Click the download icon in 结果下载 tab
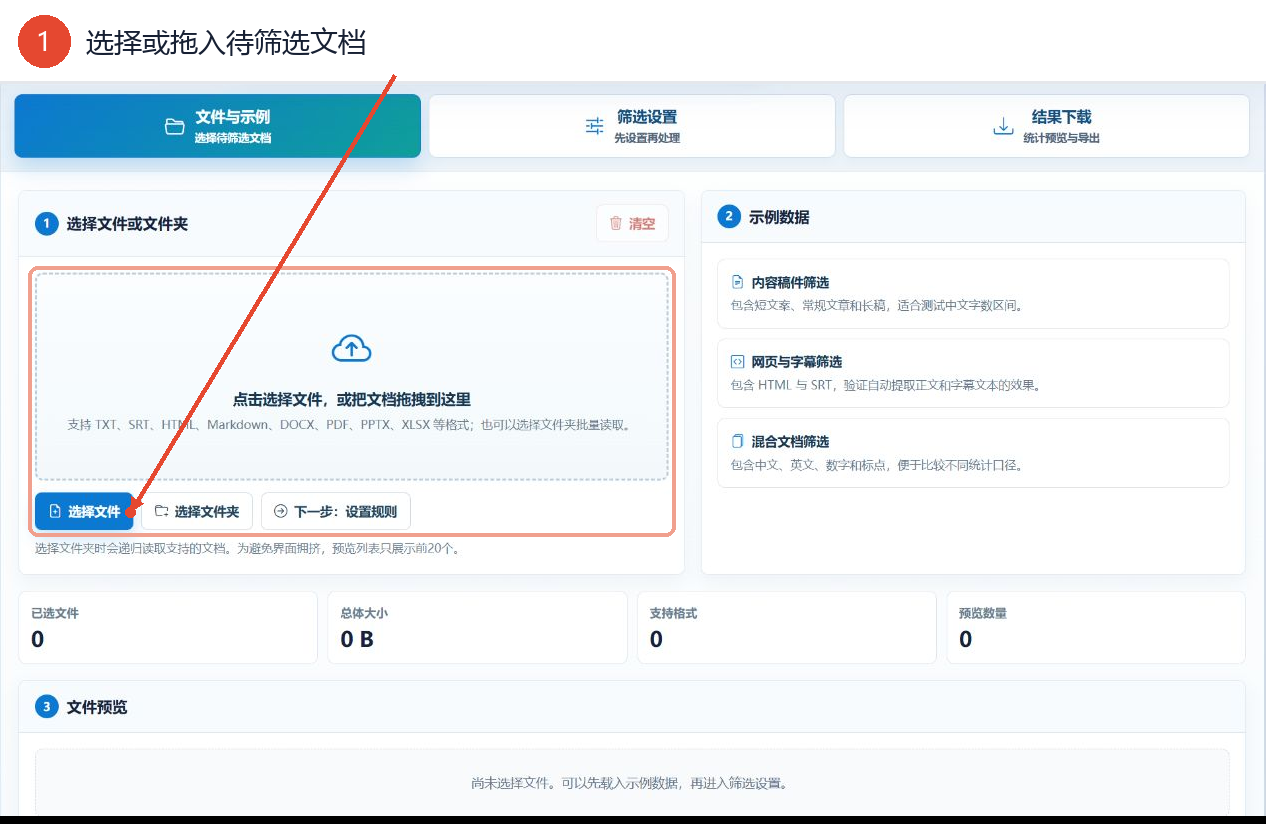This screenshot has width=1266, height=824. [x=1003, y=126]
